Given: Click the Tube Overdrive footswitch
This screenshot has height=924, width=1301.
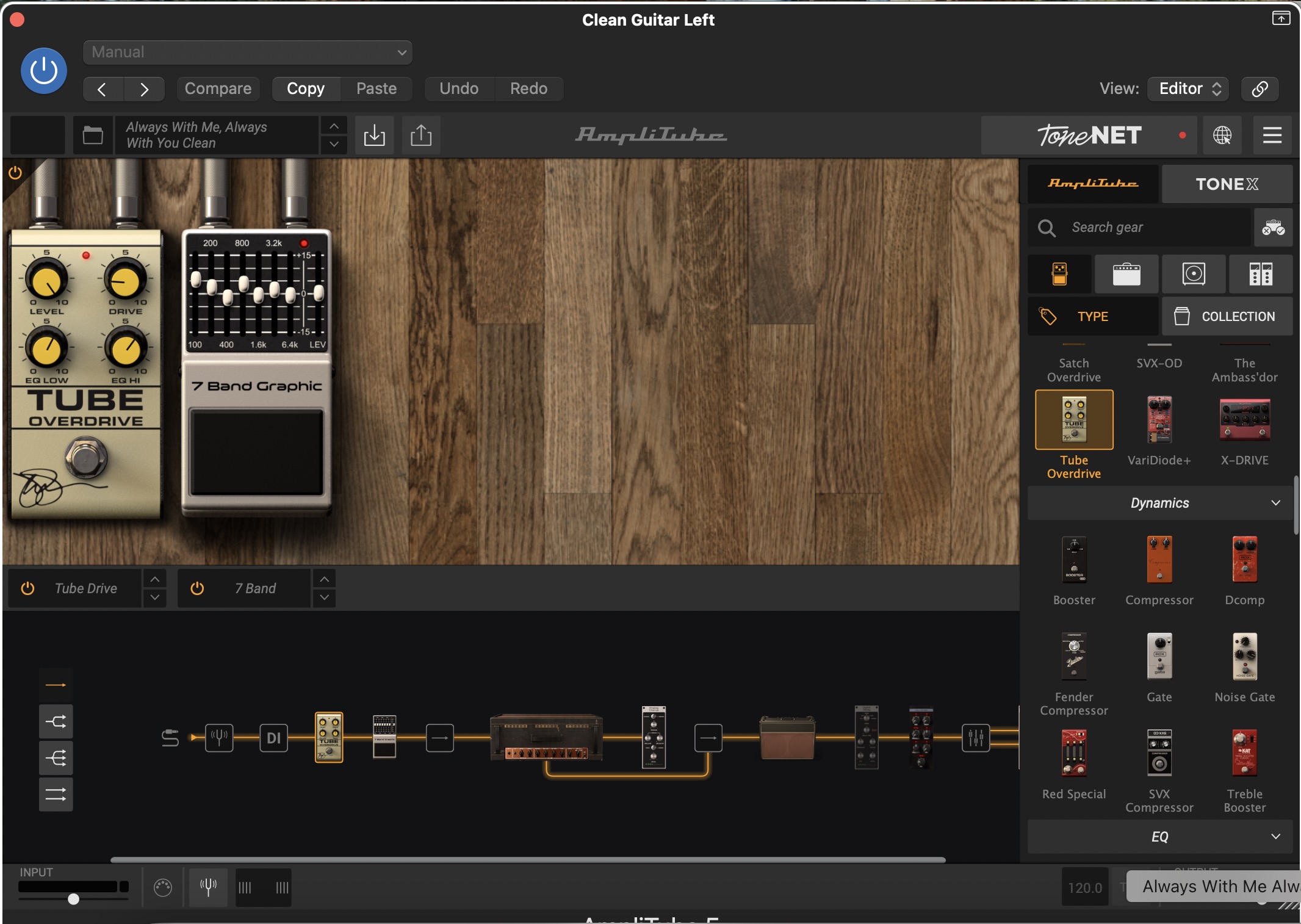Looking at the screenshot, I should pyautogui.click(x=86, y=457).
